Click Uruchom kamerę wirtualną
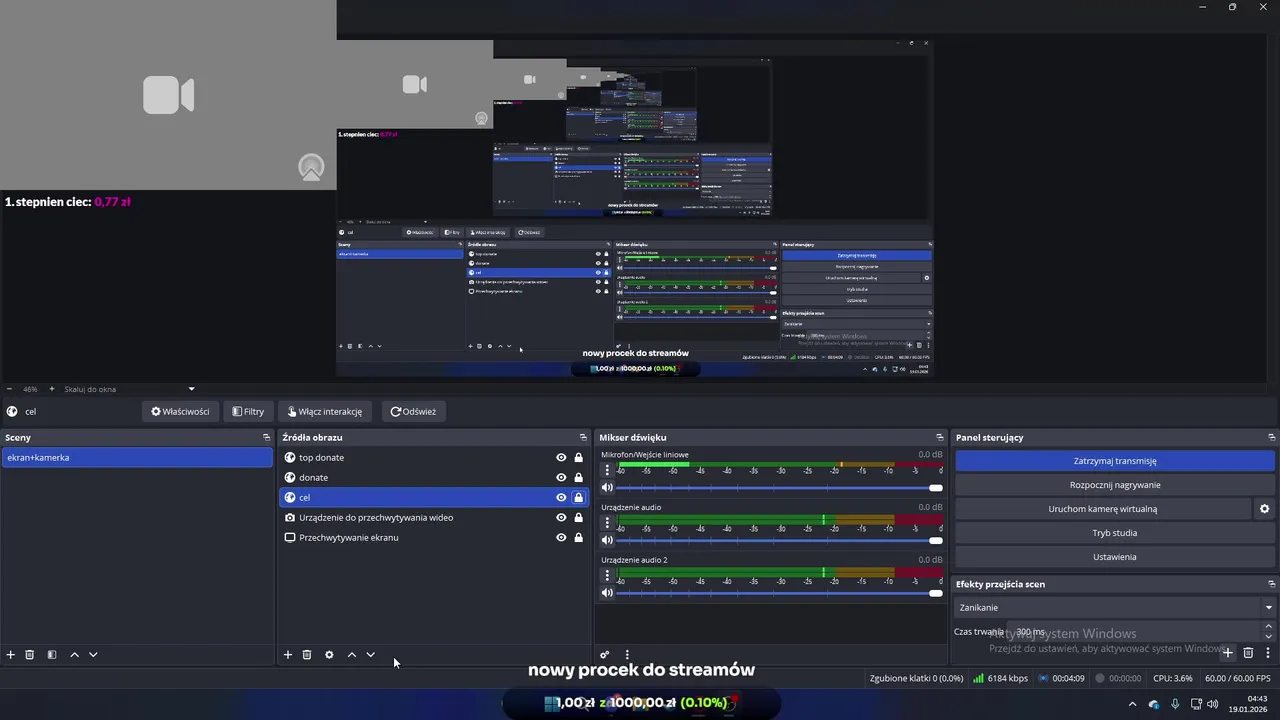This screenshot has height=720, width=1280. pos(1103,509)
